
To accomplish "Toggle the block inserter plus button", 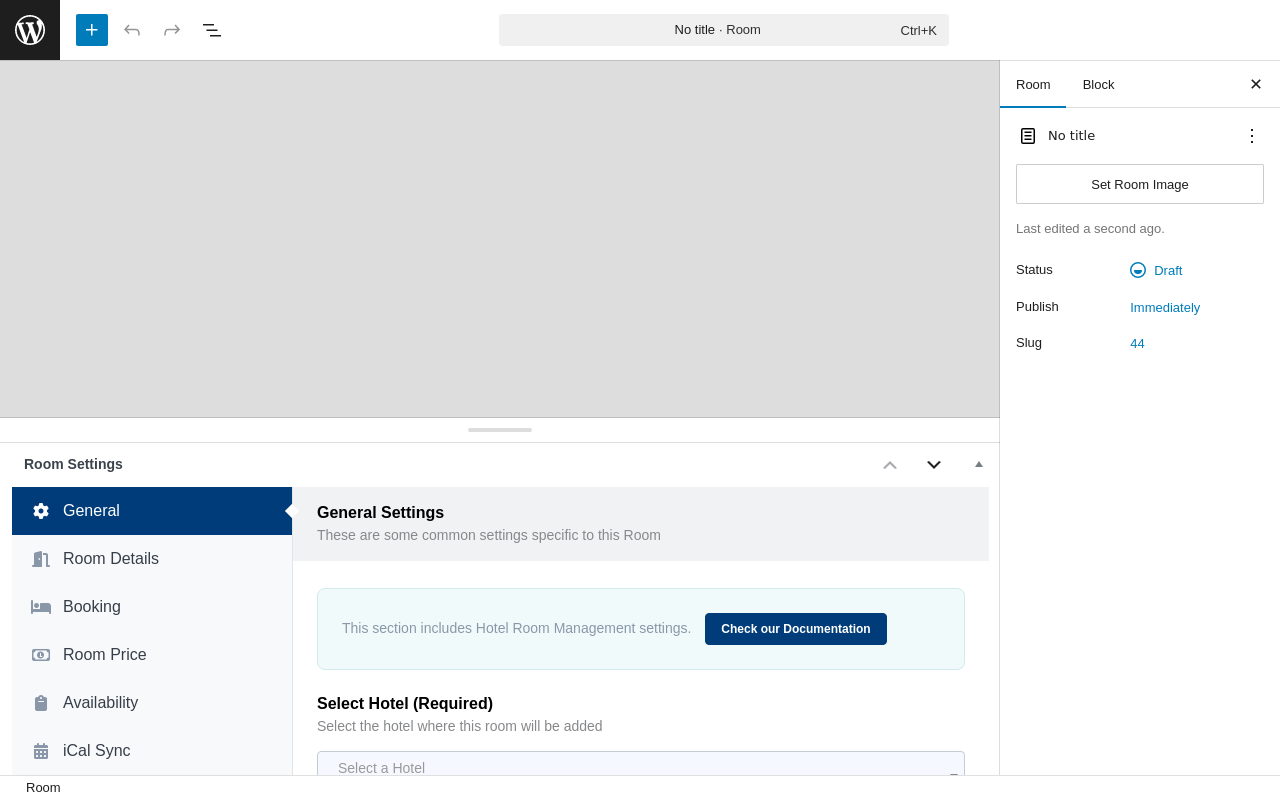I will [92, 30].
